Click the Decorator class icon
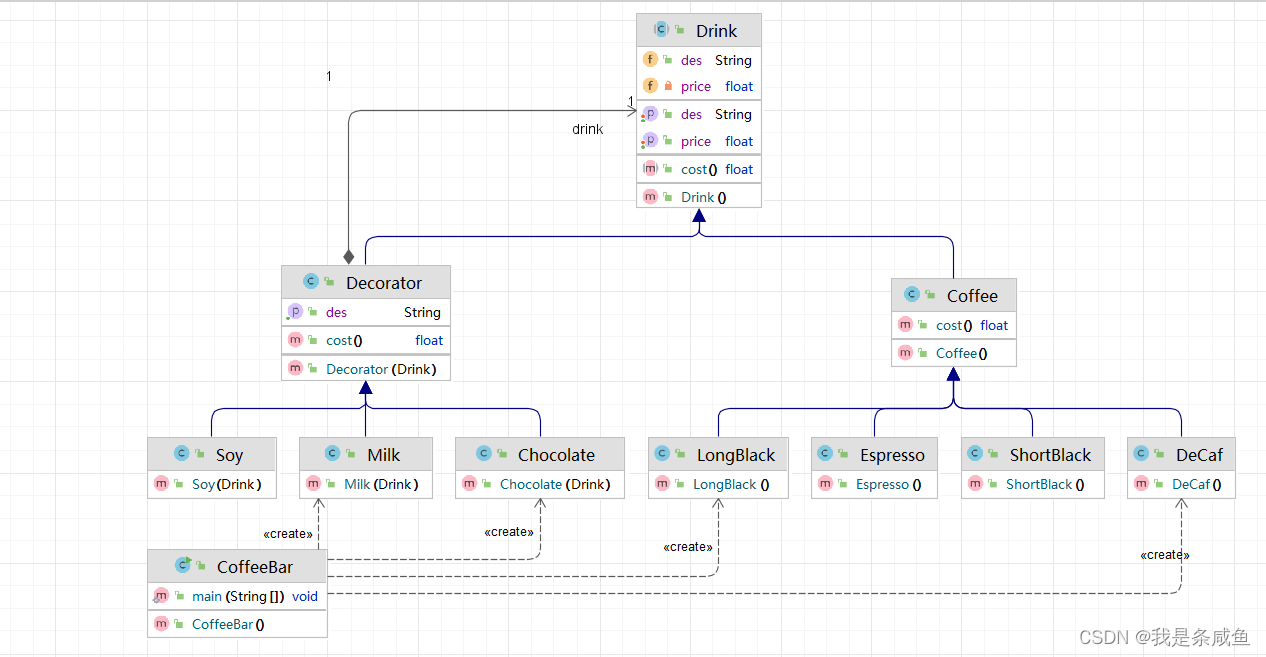This screenshot has width=1266, height=657. 311,282
